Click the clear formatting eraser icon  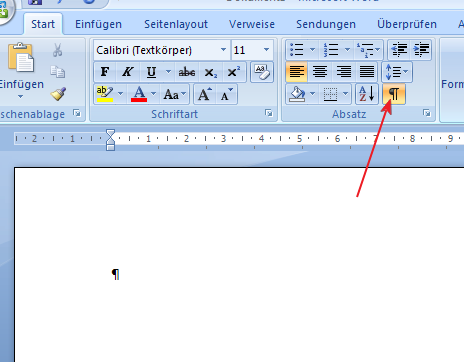coord(262,72)
